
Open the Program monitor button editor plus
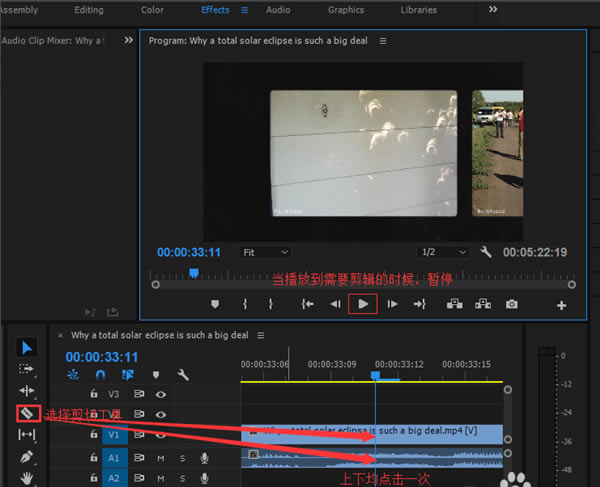561,305
